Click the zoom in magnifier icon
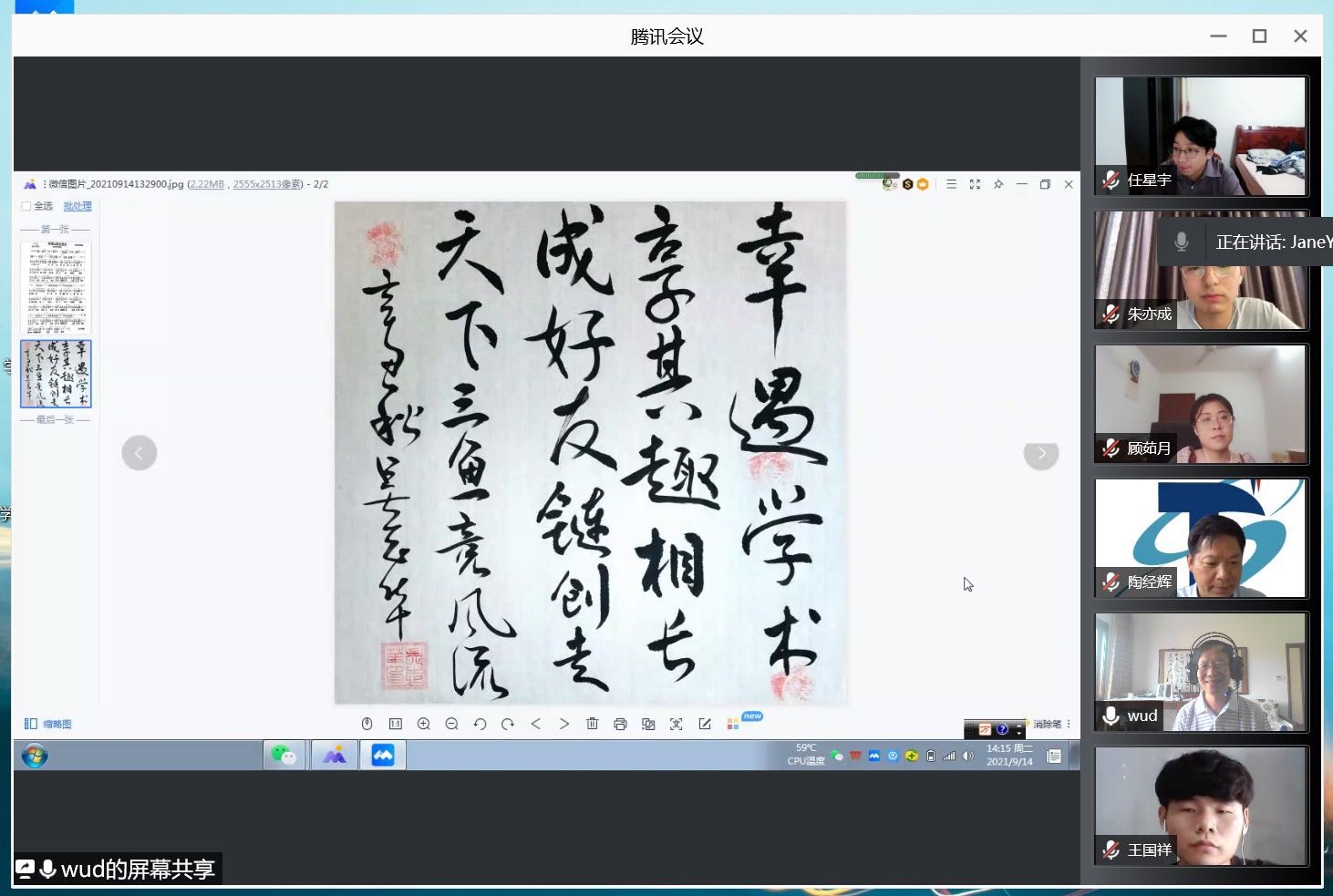The image size is (1333, 896). click(x=423, y=724)
